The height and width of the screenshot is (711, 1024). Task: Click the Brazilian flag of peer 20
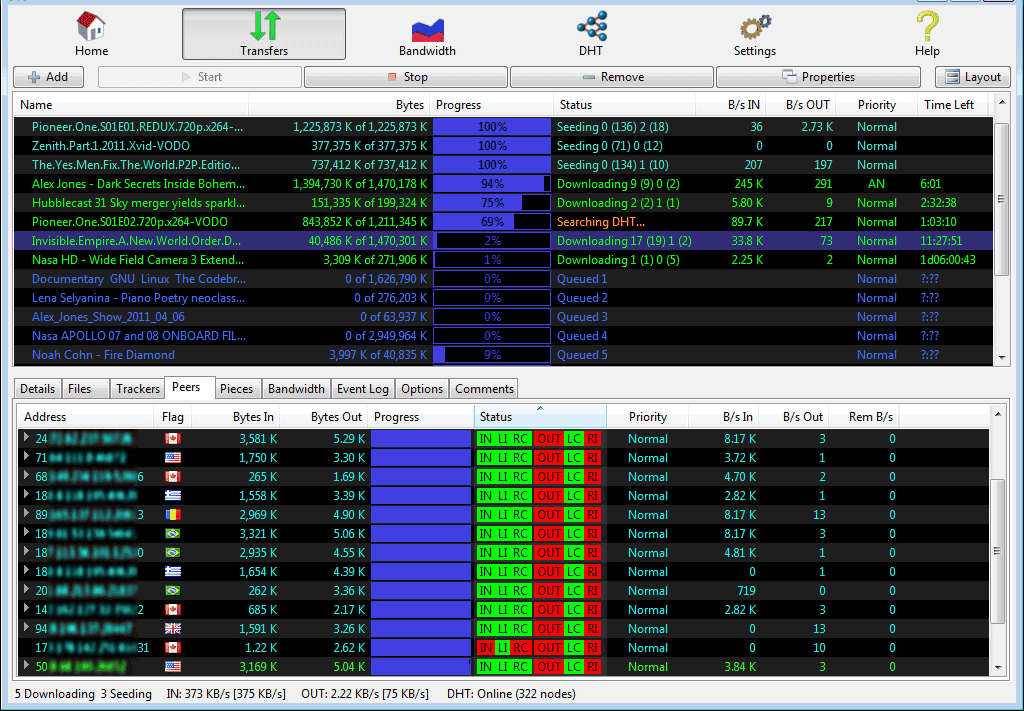point(173,591)
